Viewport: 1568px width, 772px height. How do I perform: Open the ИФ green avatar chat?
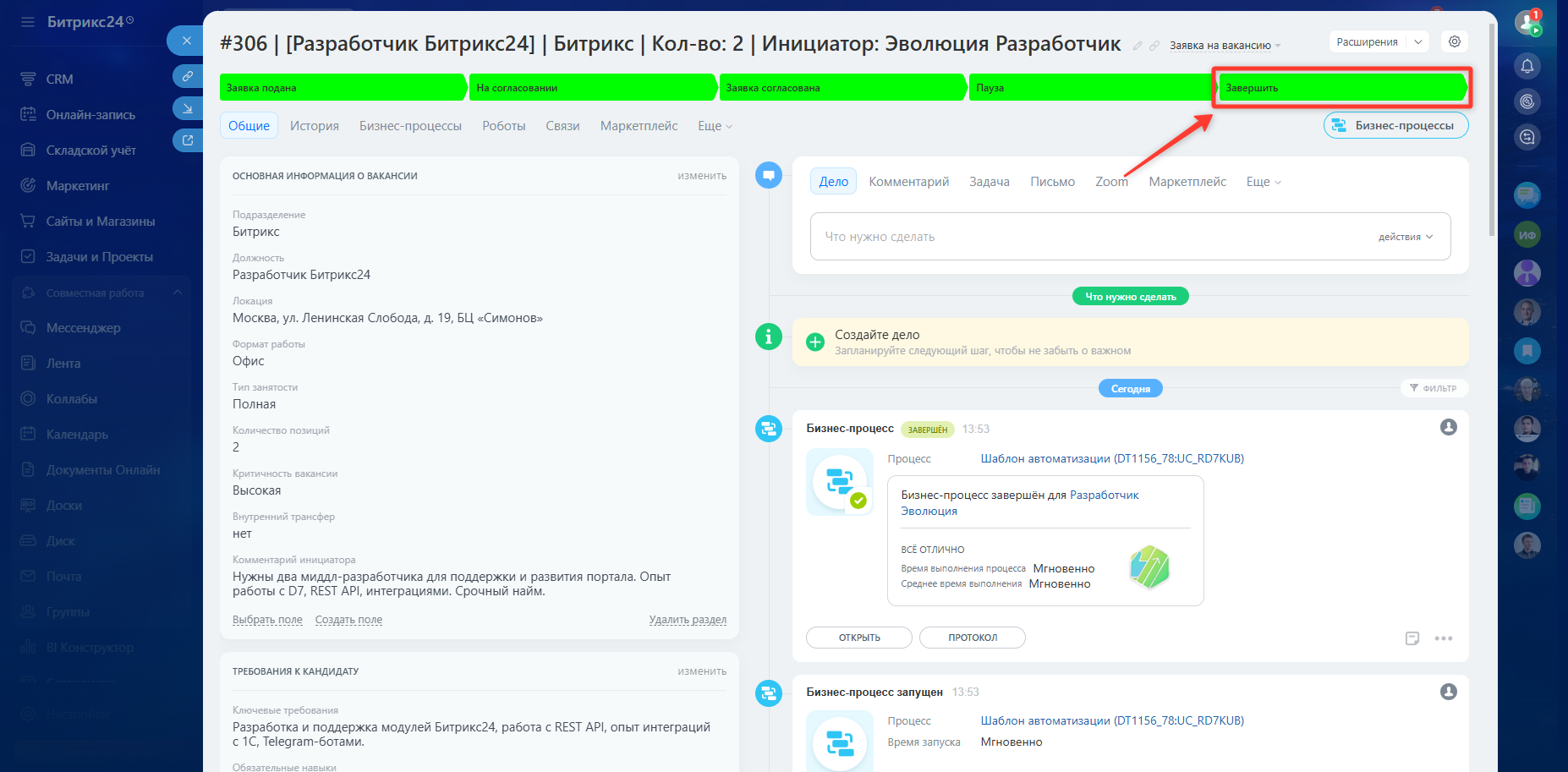click(x=1527, y=234)
